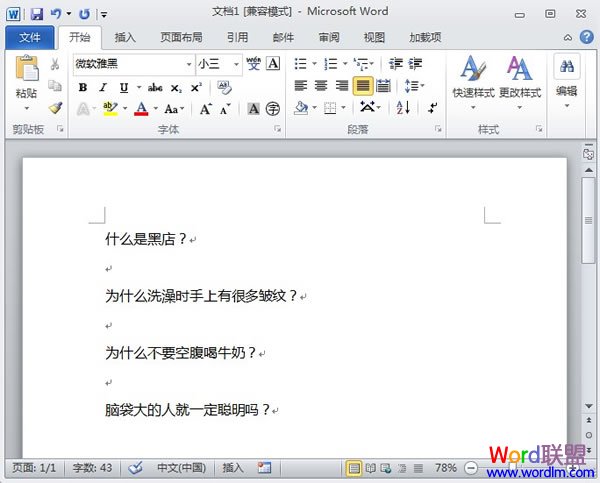The height and width of the screenshot is (483, 600).
Task: Center the paragraph text
Action: pos(321,86)
